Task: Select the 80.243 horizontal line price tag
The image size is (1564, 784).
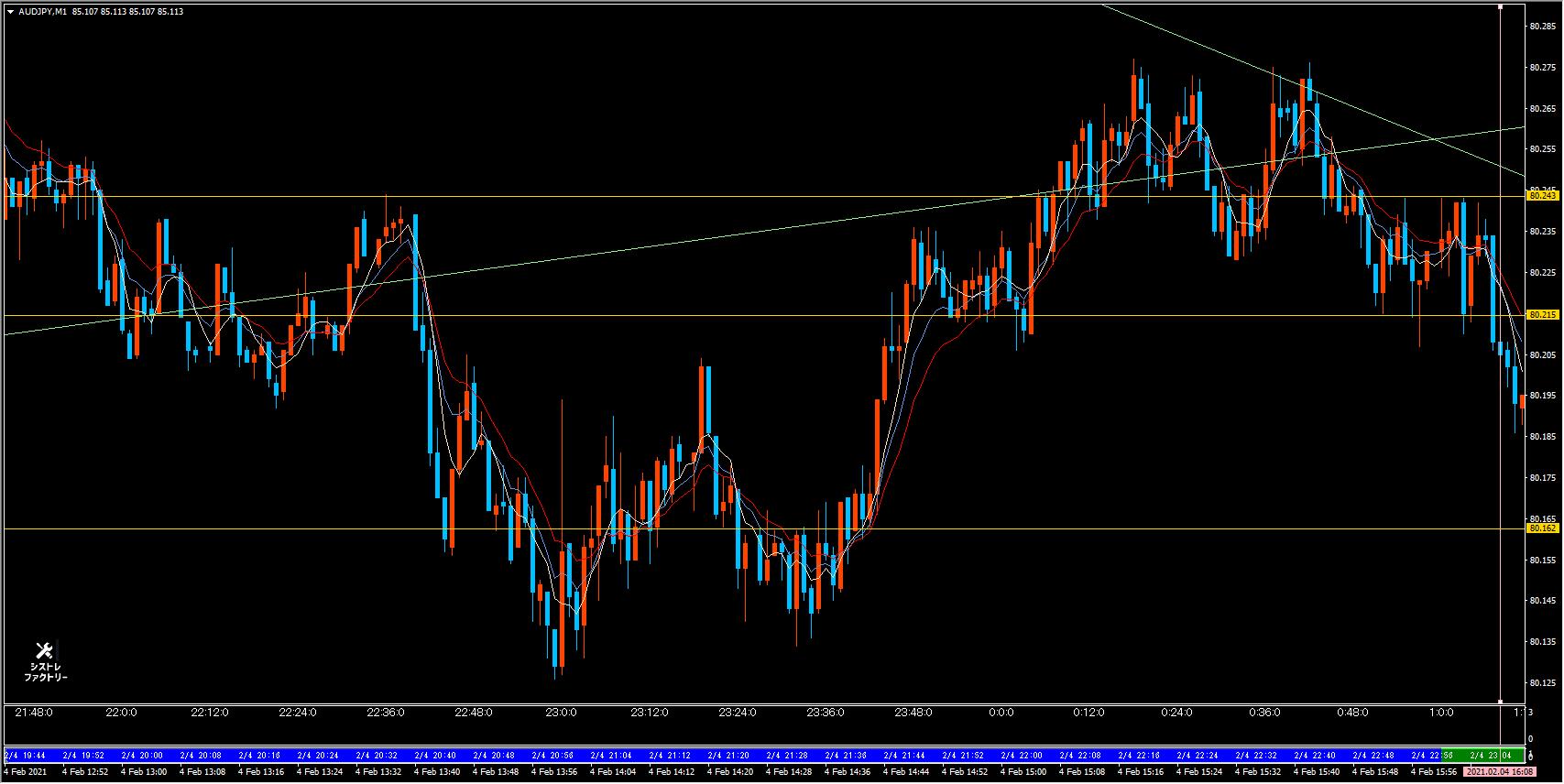Action: [x=1542, y=196]
